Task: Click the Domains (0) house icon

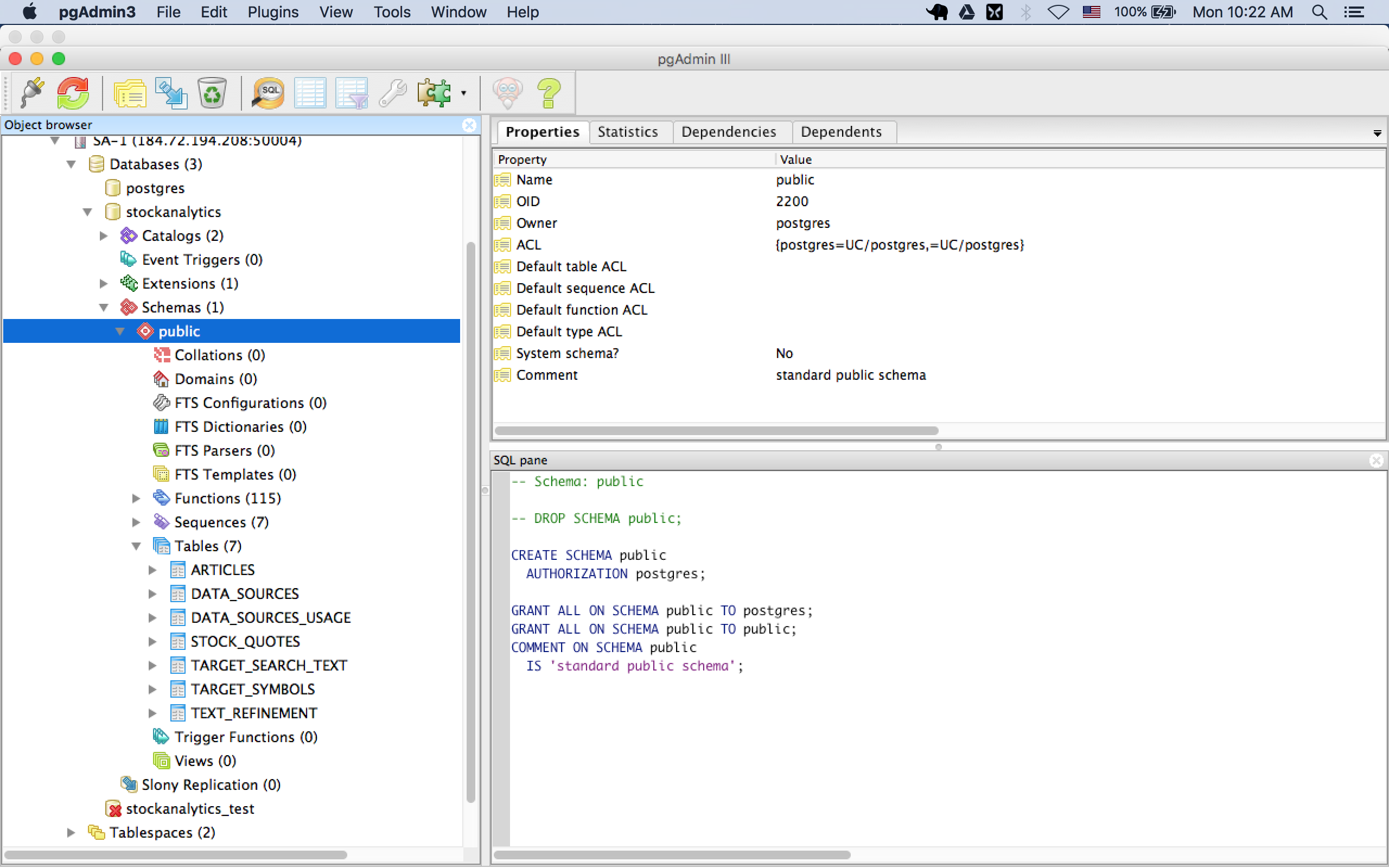Action: point(161,379)
